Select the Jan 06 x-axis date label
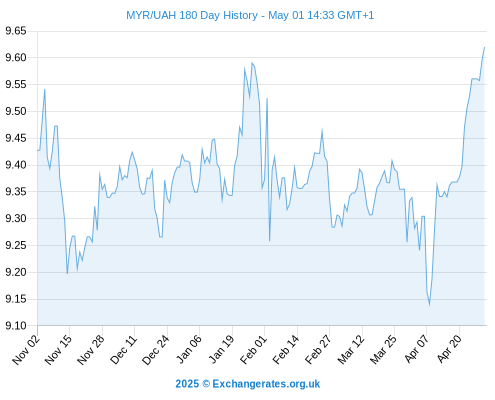This screenshot has height=400, width=495. [188, 350]
